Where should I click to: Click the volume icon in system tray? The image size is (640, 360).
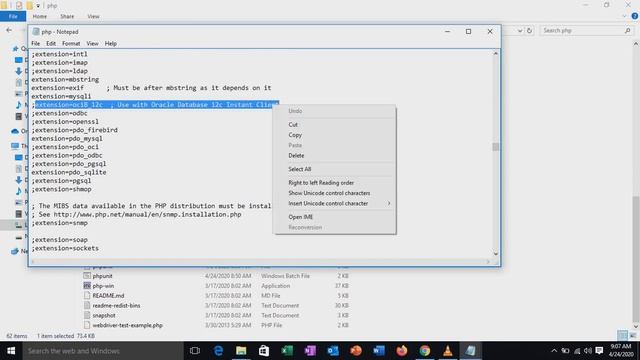coord(588,351)
